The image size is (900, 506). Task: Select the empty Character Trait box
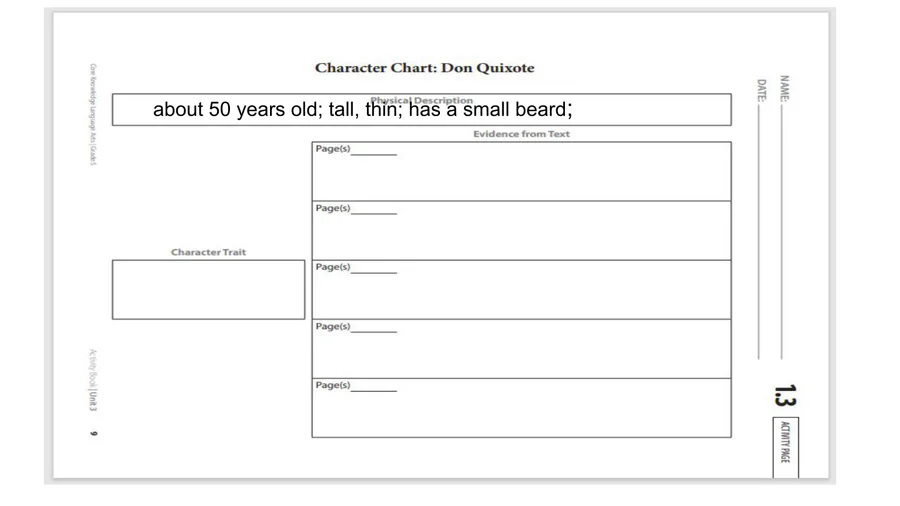click(208, 290)
